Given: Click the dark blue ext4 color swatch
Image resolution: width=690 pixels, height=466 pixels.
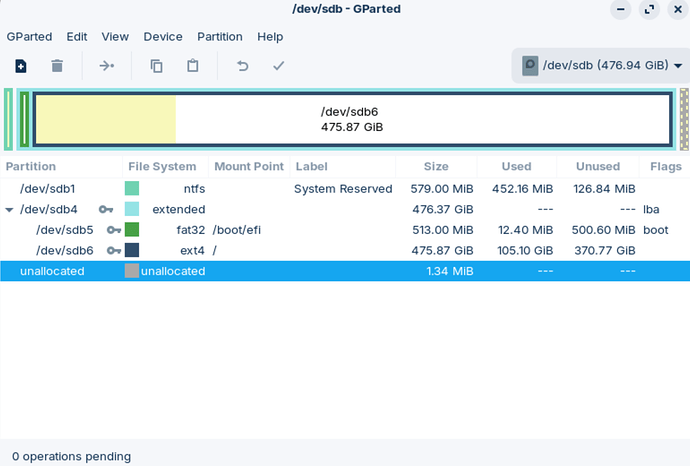Looking at the screenshot, I should pyautogui.click(x=132, y=250).
